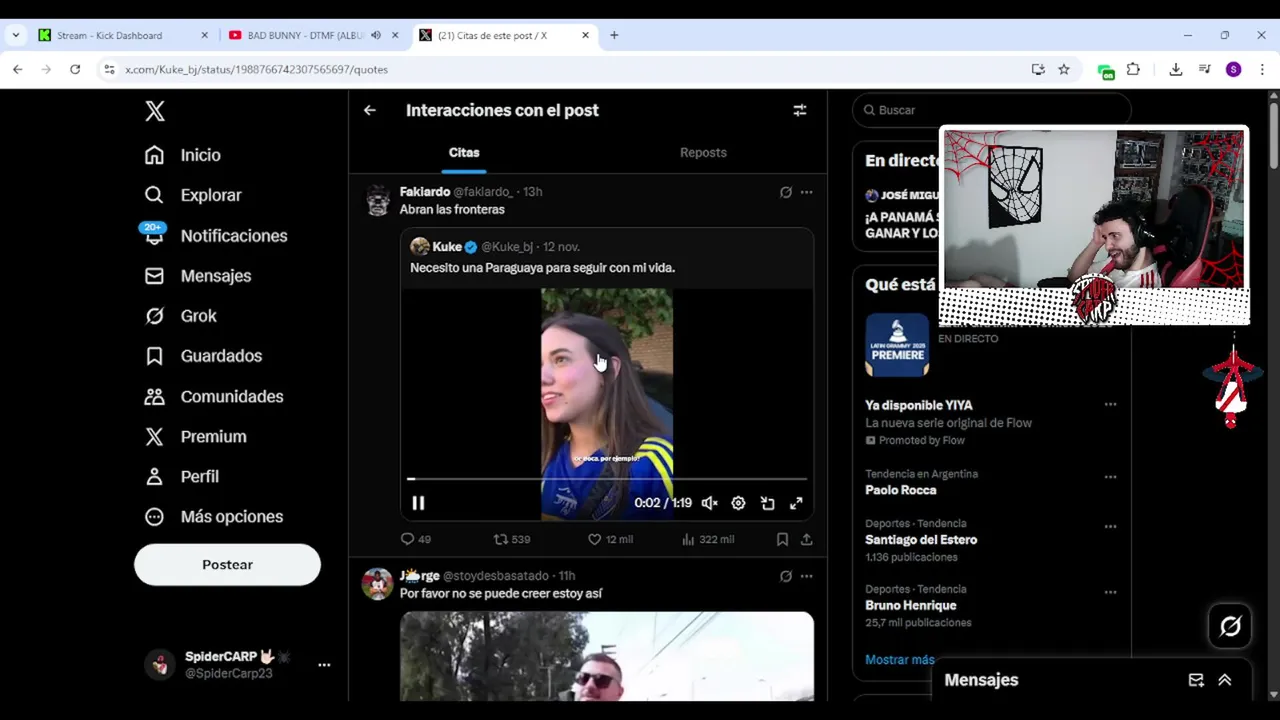Screen dimensions: 1280x720
Task: Open more options on Fakiardo's post
Action: click(x=806, y=192)
